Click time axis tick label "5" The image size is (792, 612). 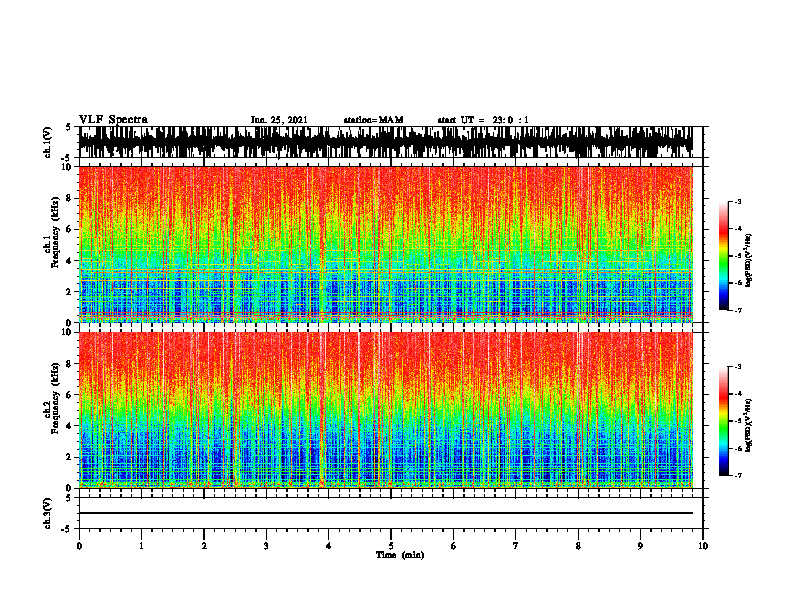[x=391, y=546]
